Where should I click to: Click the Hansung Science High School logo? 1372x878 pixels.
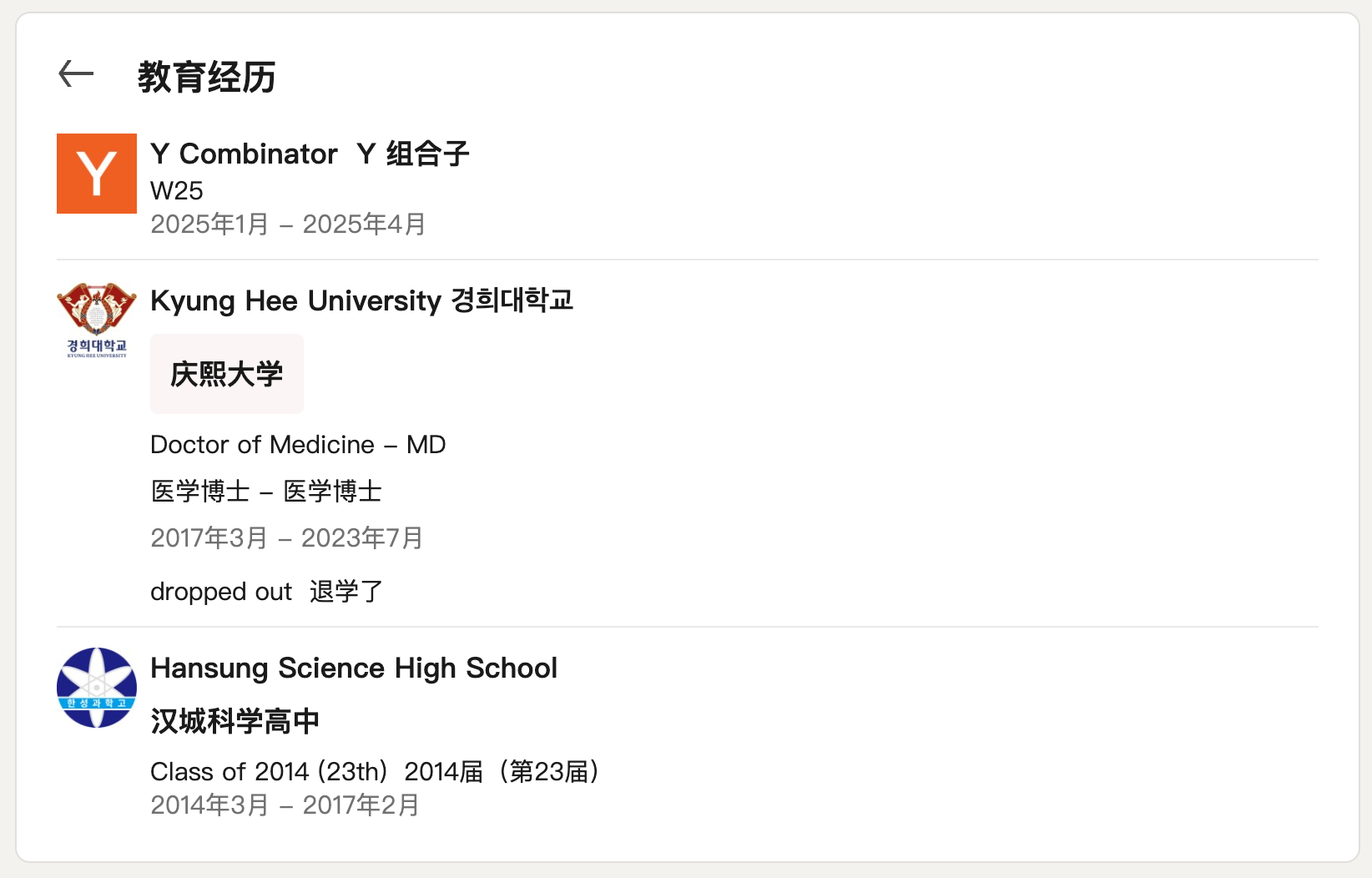click(97, 688)
